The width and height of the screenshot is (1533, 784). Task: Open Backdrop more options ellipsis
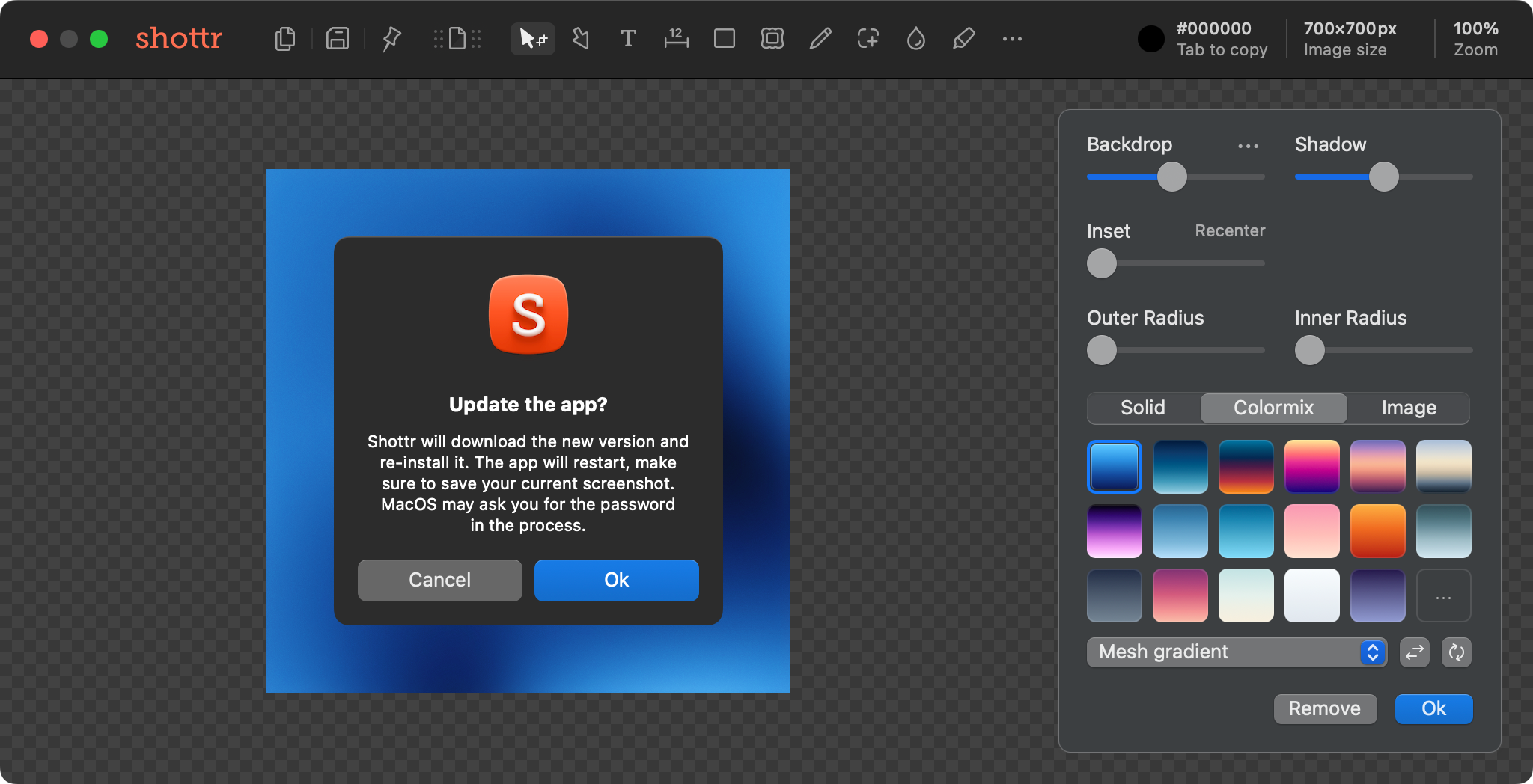point(1248,146)
